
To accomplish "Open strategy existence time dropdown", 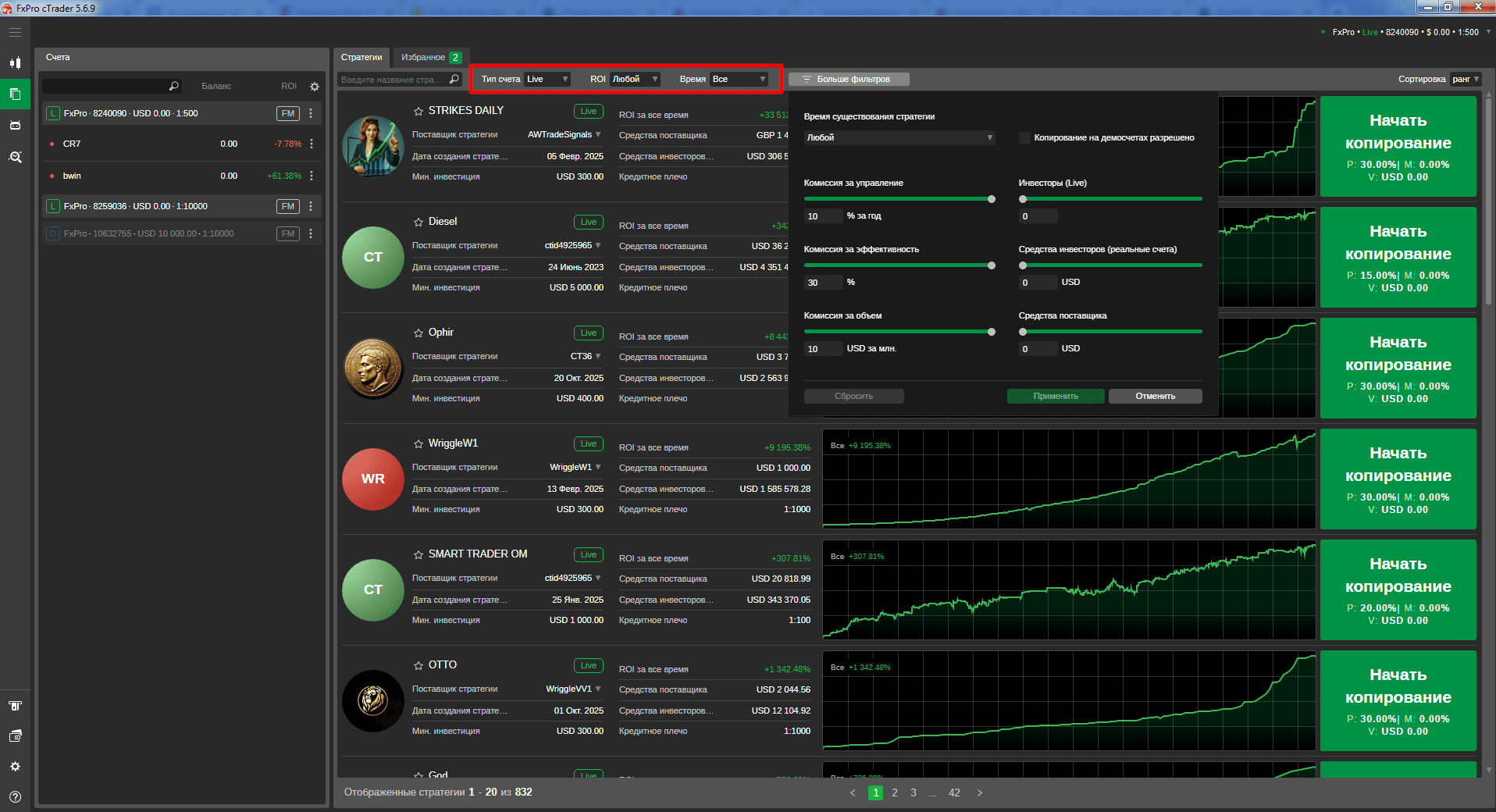I will click(899, 137).
